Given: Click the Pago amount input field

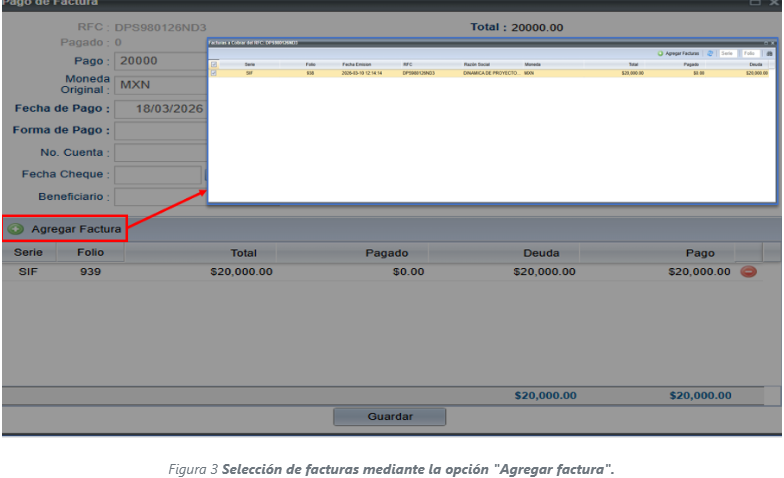Looking at the screenshot, I should (160, 61).
